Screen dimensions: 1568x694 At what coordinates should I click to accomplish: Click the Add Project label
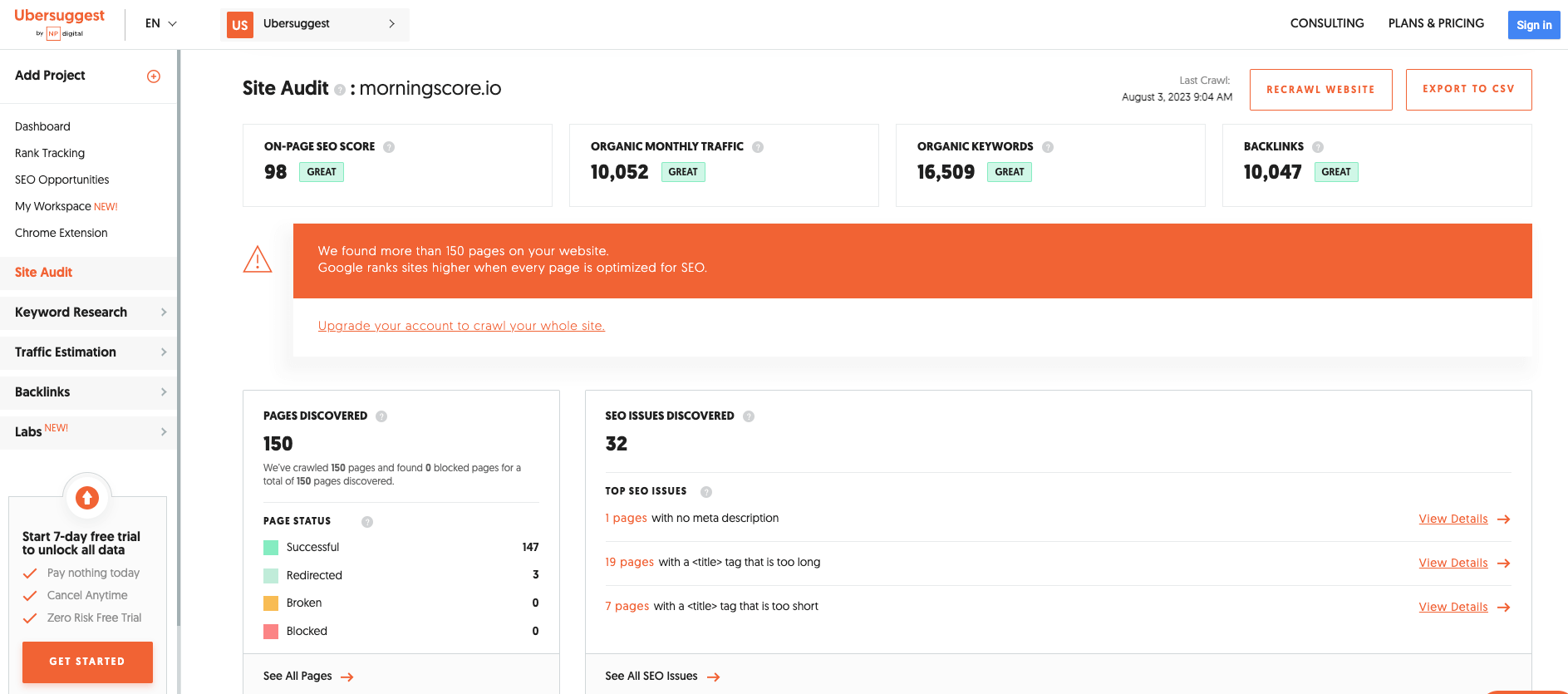click(50, 76)
